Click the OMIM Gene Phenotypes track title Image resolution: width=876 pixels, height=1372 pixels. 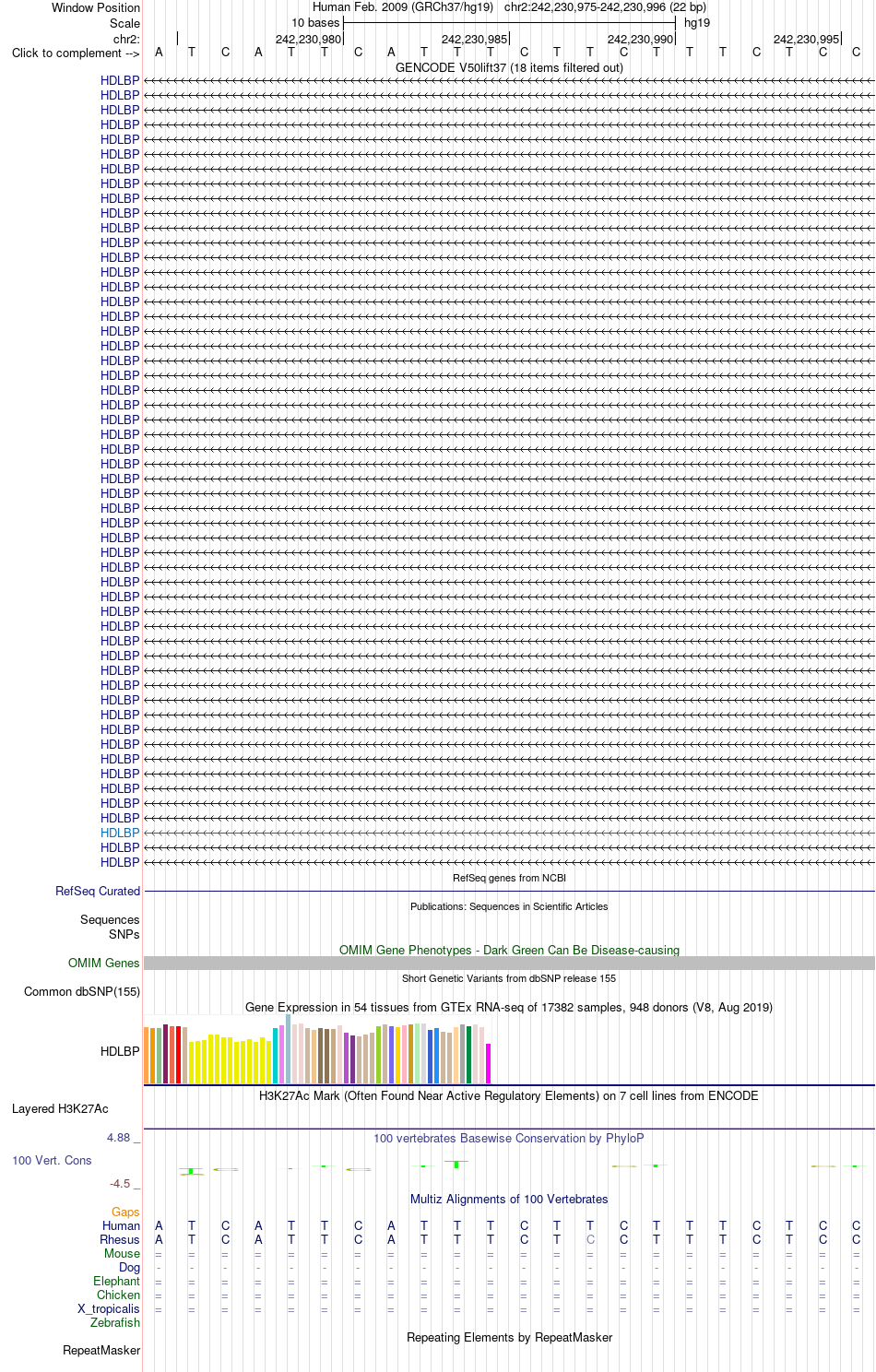click(x=509, y=950)
